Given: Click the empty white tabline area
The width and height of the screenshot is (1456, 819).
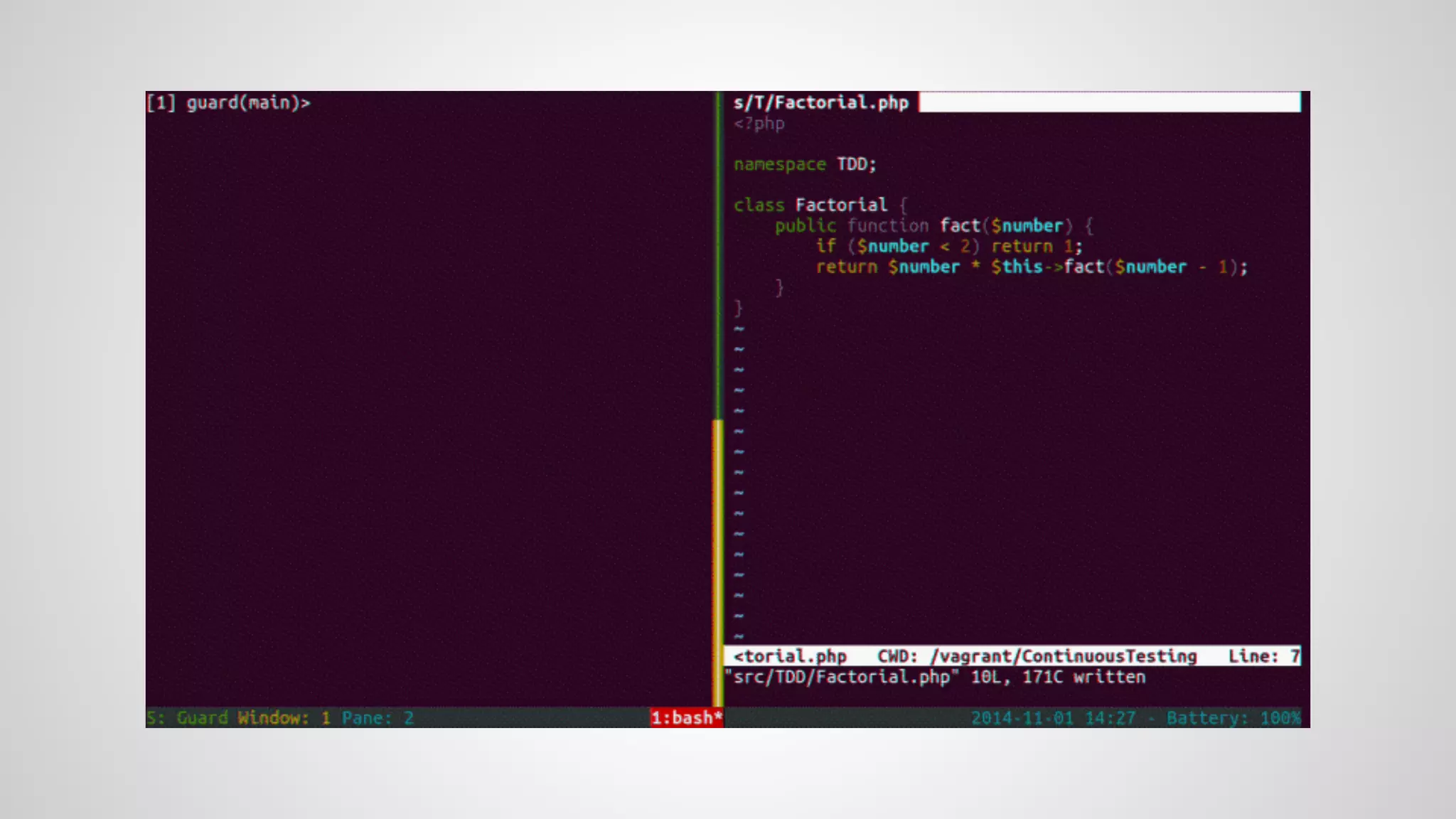Looking at the screenshot, I should (x=1109, y=102).
